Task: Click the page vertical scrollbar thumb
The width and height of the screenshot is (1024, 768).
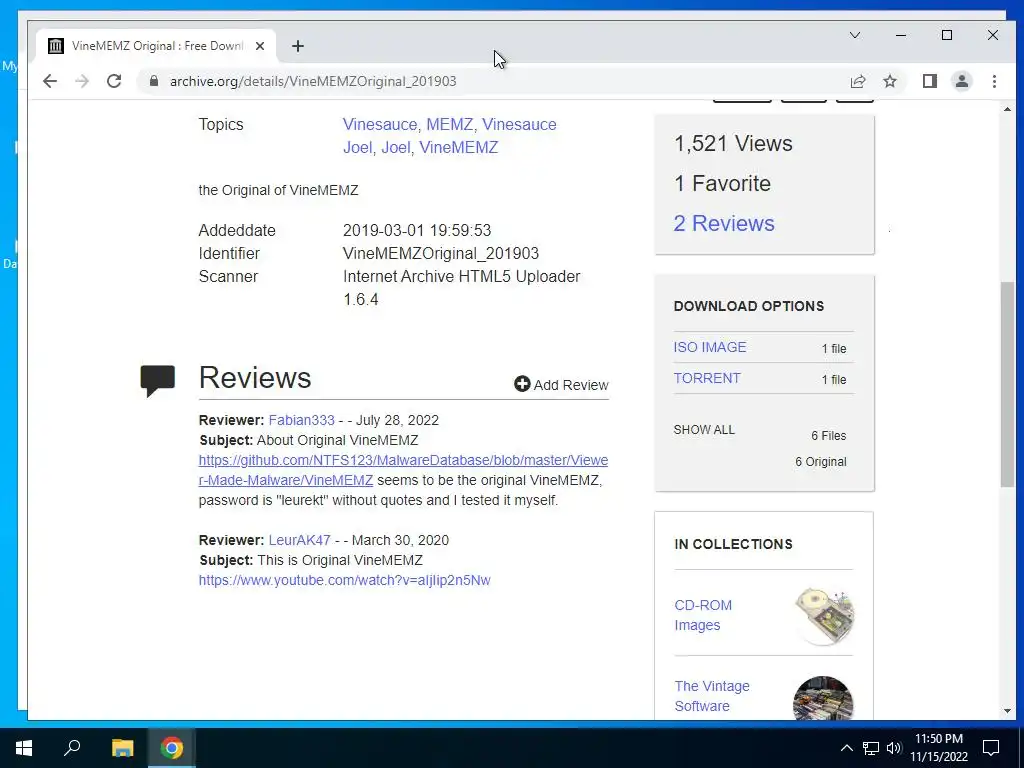Action: click(x=1006, y=384)
